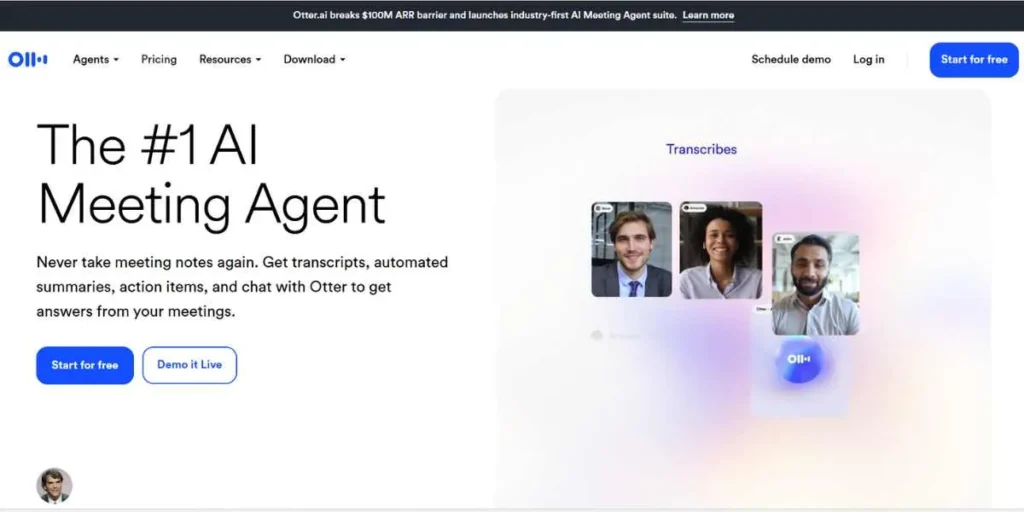Image resolution: width=1024 pixels, height=512 pixels.
Task: Follow the Learn more link in the announcement banner
Action: pos(709,15)
